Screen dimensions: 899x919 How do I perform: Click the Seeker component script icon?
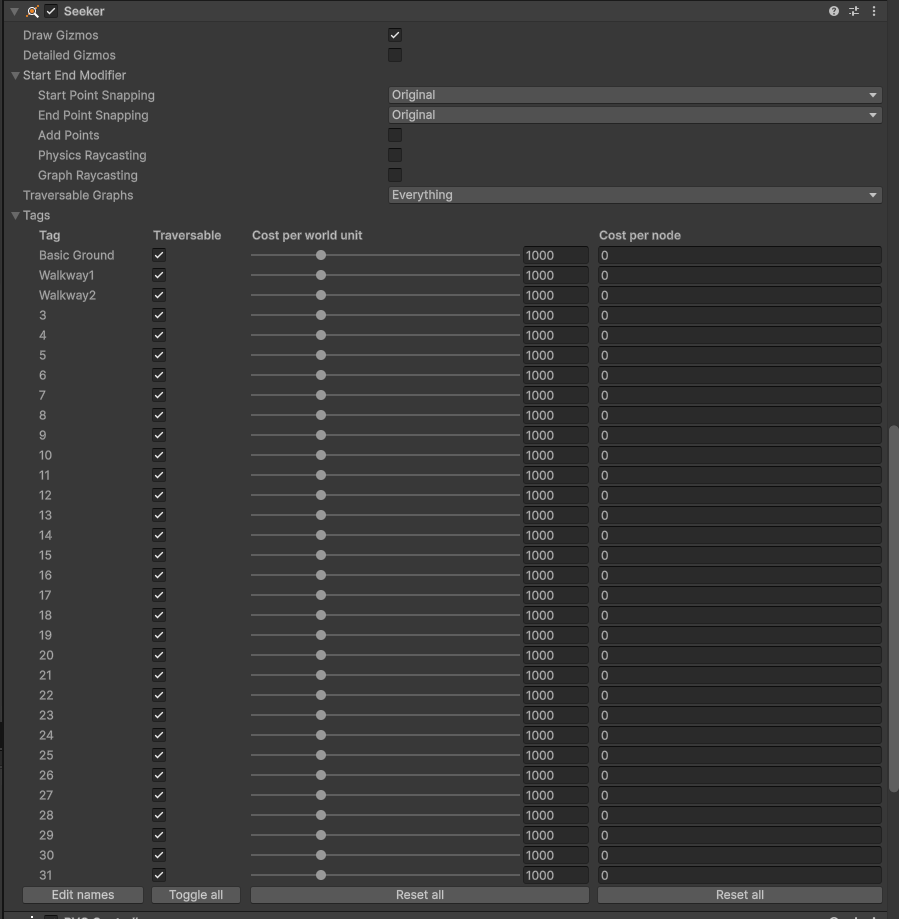click(32, 11)
